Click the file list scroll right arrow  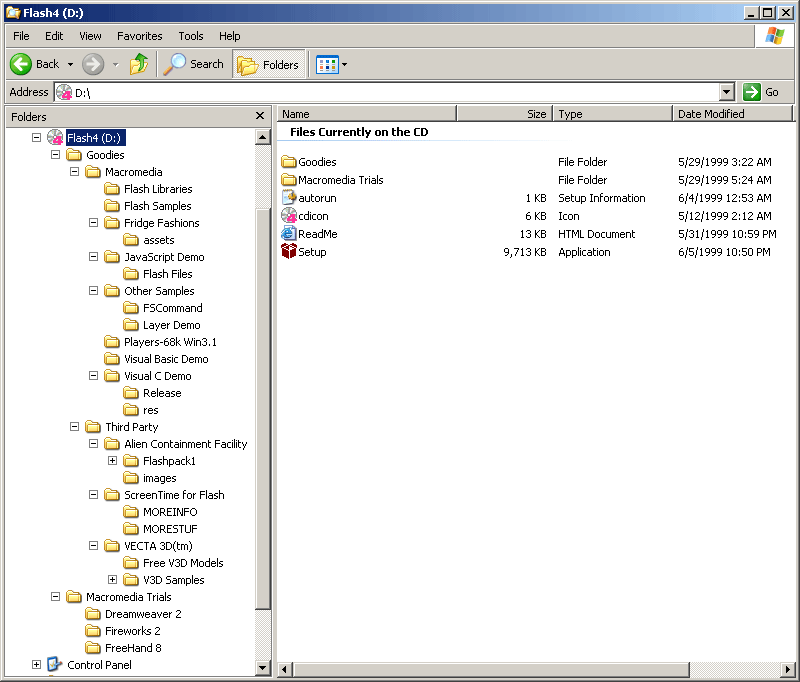point(788,669)
